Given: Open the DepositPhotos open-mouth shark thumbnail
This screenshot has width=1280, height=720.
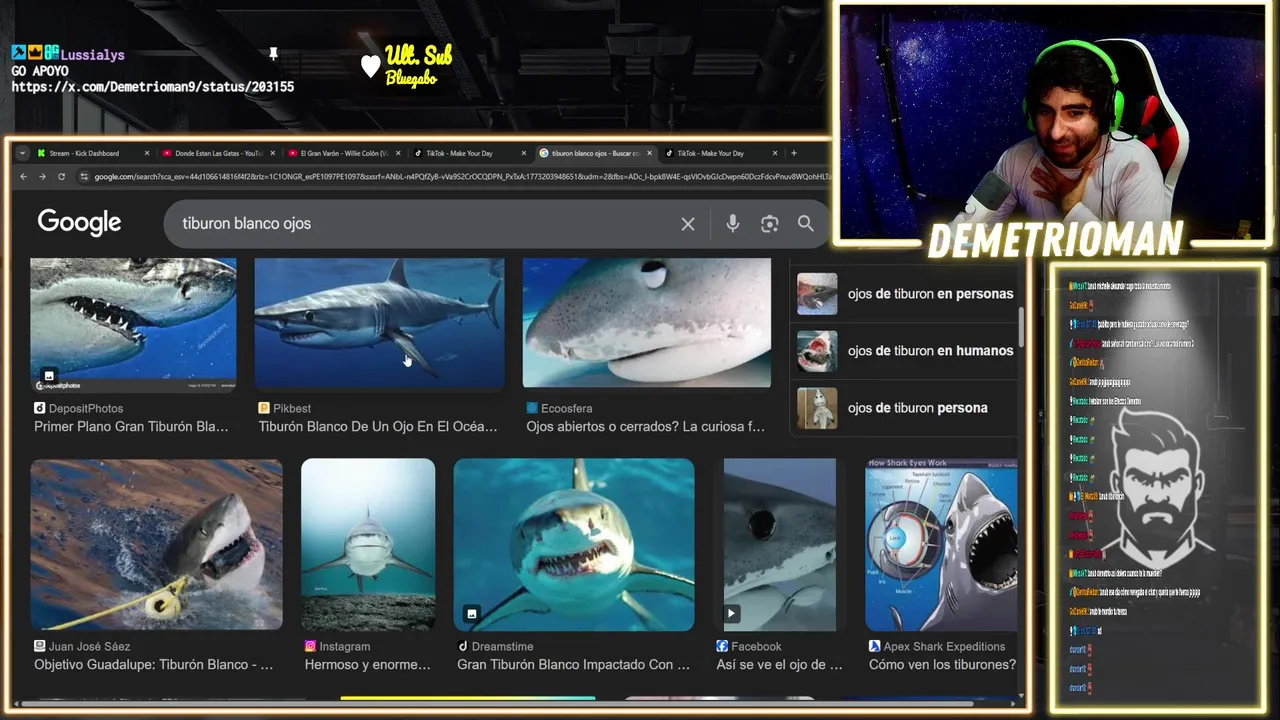Looking at the screenshot, I should 133,324.
